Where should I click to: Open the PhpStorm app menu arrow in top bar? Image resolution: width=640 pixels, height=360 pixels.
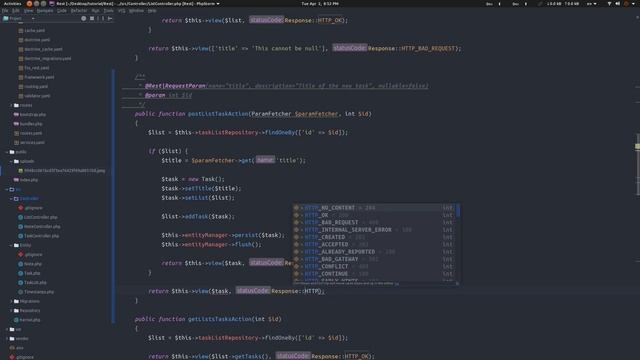coord(218,4)
